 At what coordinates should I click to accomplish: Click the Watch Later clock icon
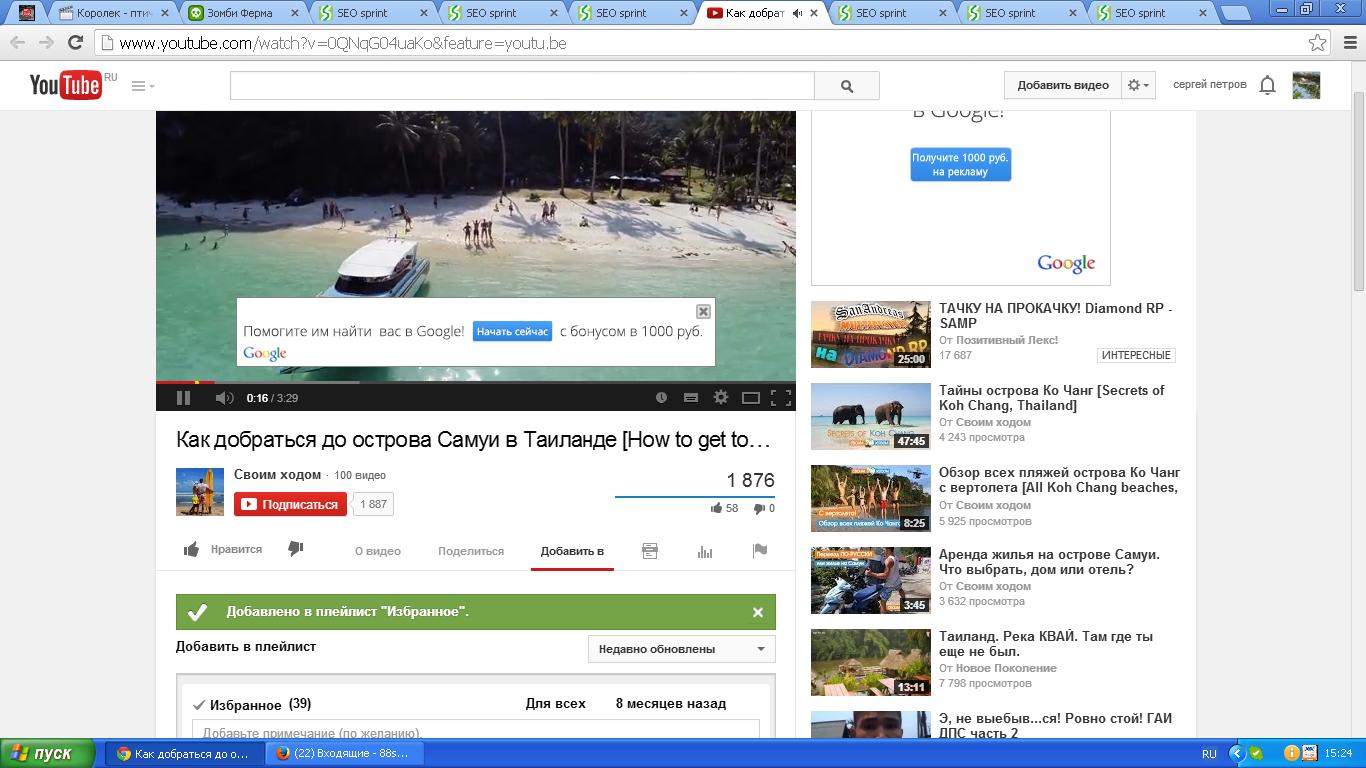661,398
